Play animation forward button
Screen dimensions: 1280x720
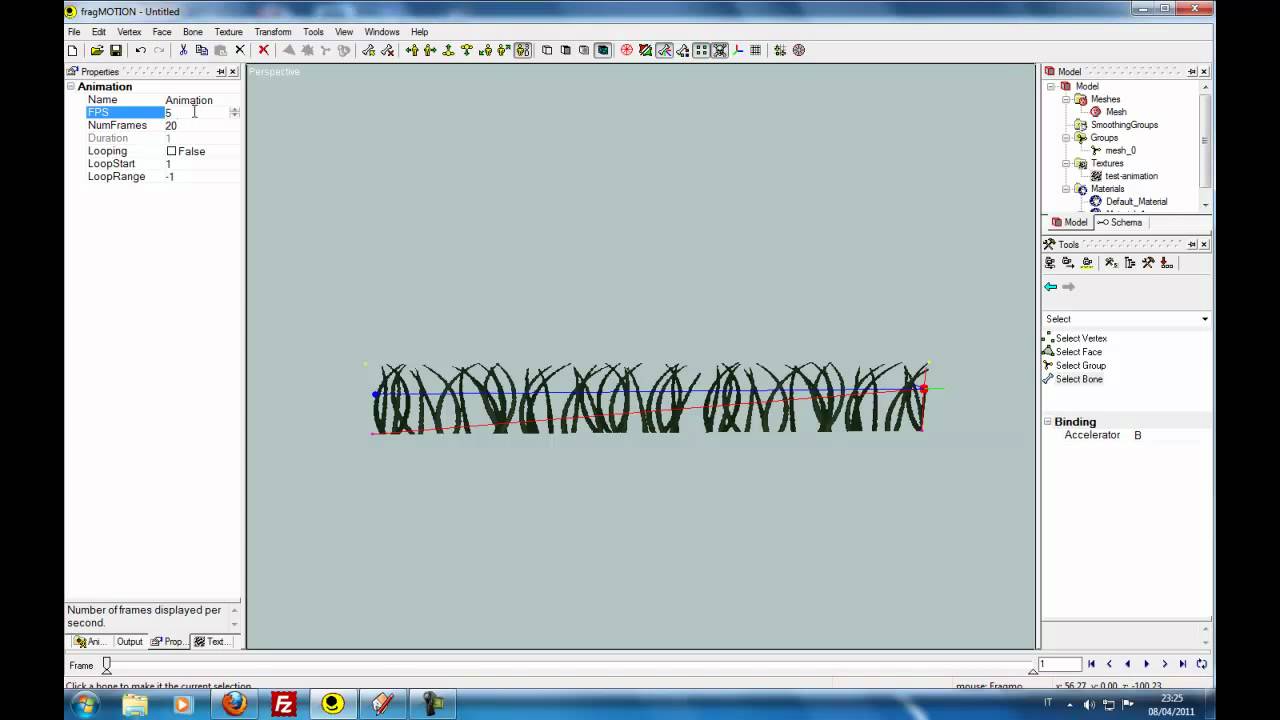(x=1146, y=664)
